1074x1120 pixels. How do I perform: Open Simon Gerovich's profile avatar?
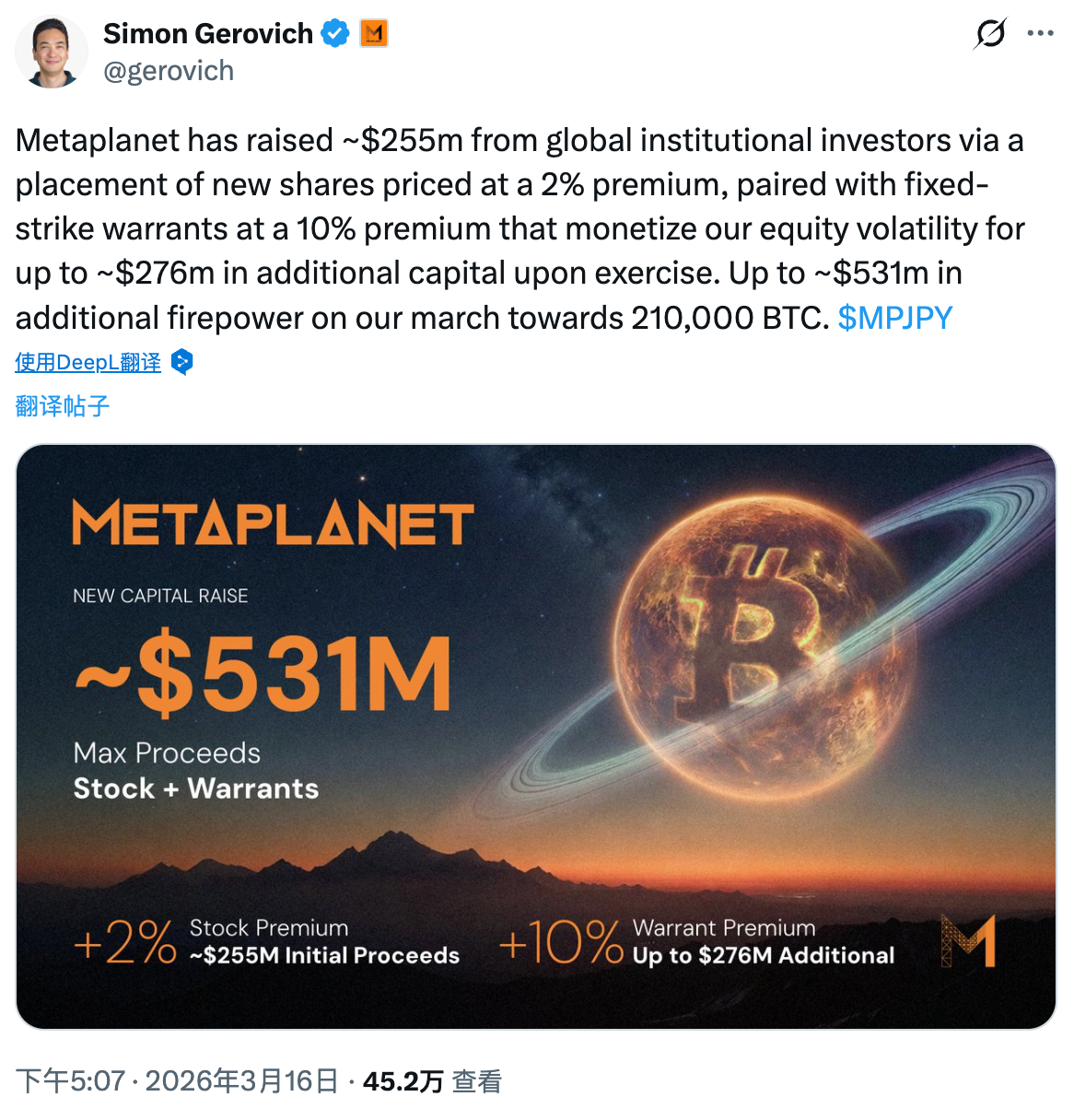pyautogui.click(x=52, y=52)
